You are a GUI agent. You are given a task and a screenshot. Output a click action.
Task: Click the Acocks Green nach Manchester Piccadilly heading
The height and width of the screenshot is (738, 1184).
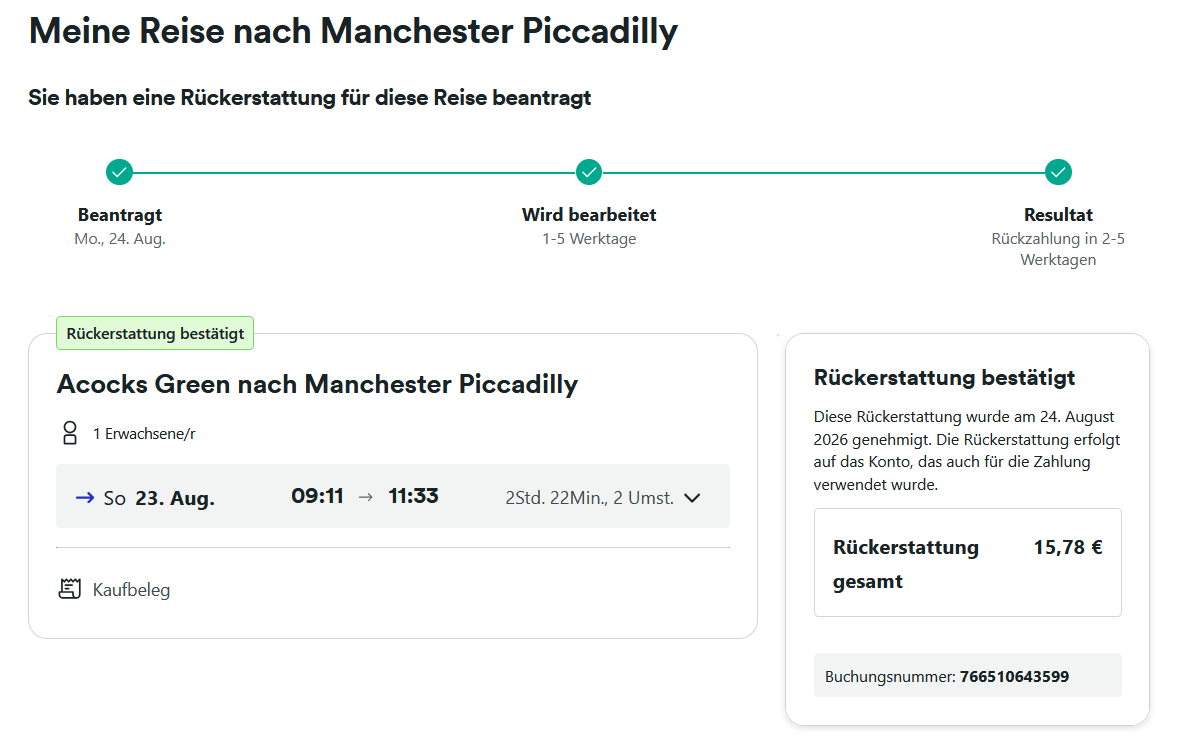point(317,384)
